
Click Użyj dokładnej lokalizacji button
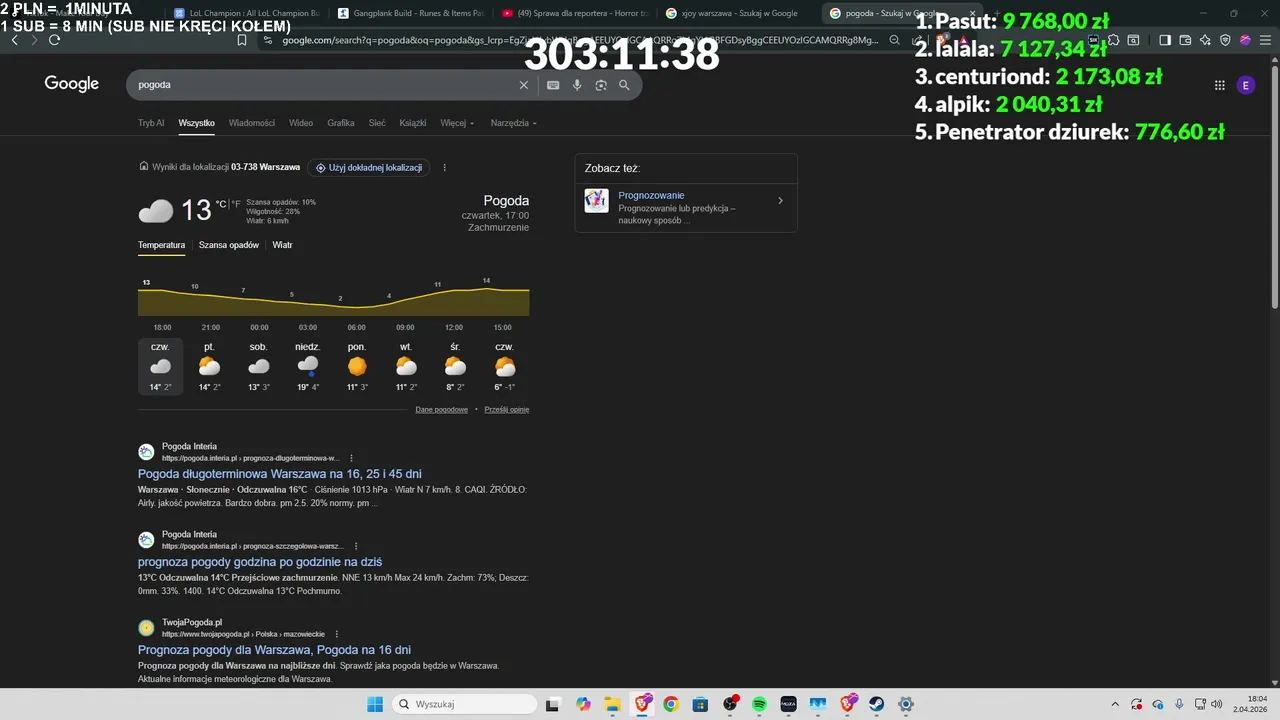pyautogui.click(x=369, y=168)
